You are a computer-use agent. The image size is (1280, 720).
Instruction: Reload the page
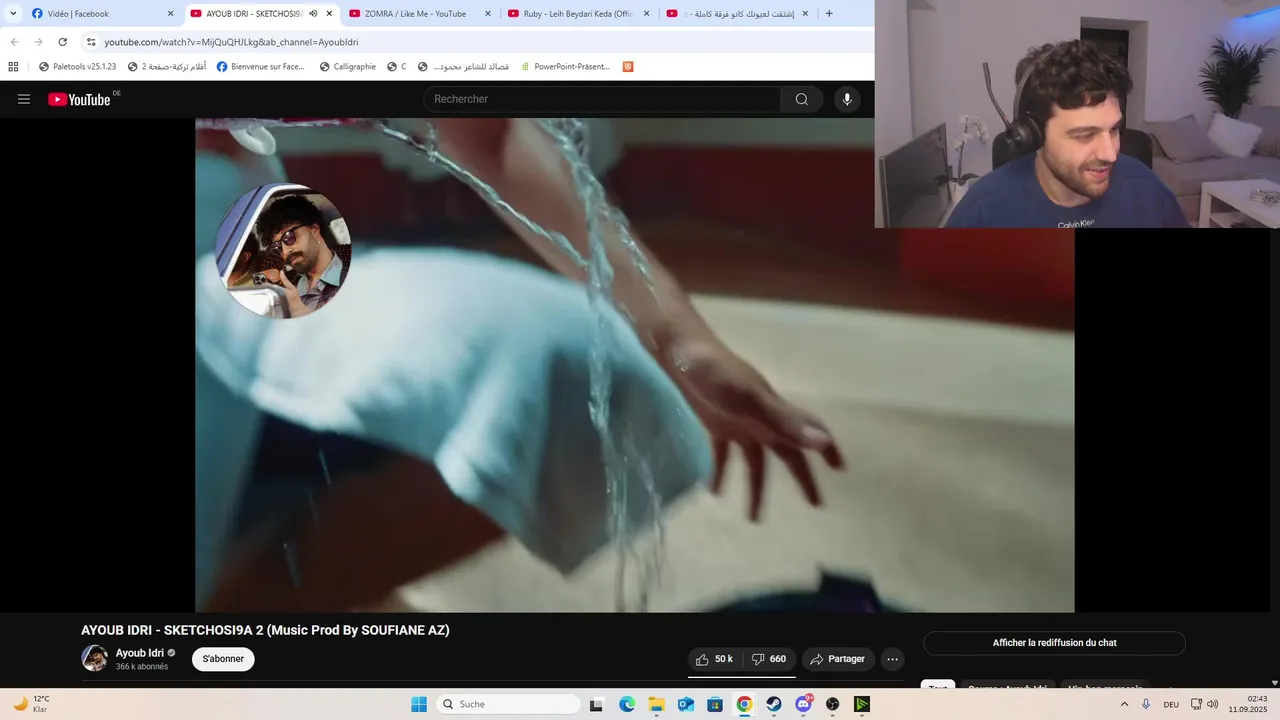(62, 42)
